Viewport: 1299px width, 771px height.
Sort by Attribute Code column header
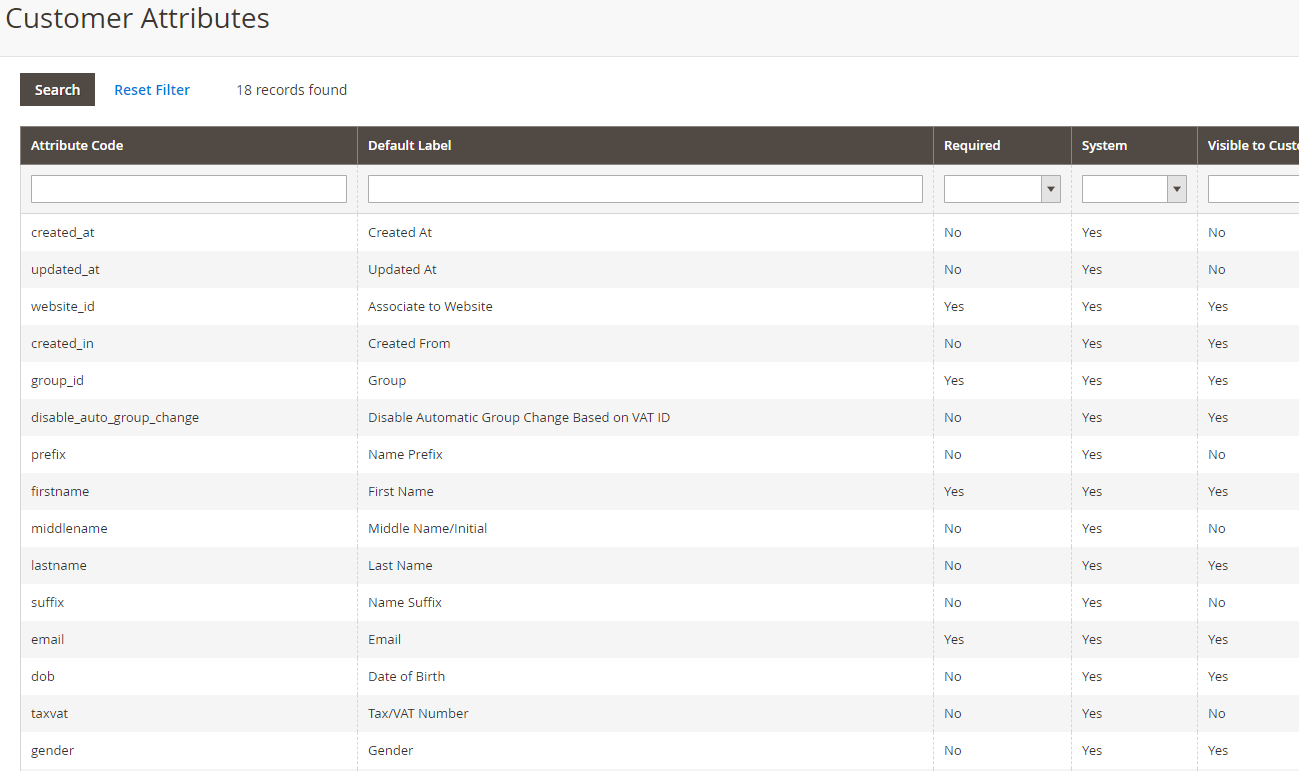point(77,145)
